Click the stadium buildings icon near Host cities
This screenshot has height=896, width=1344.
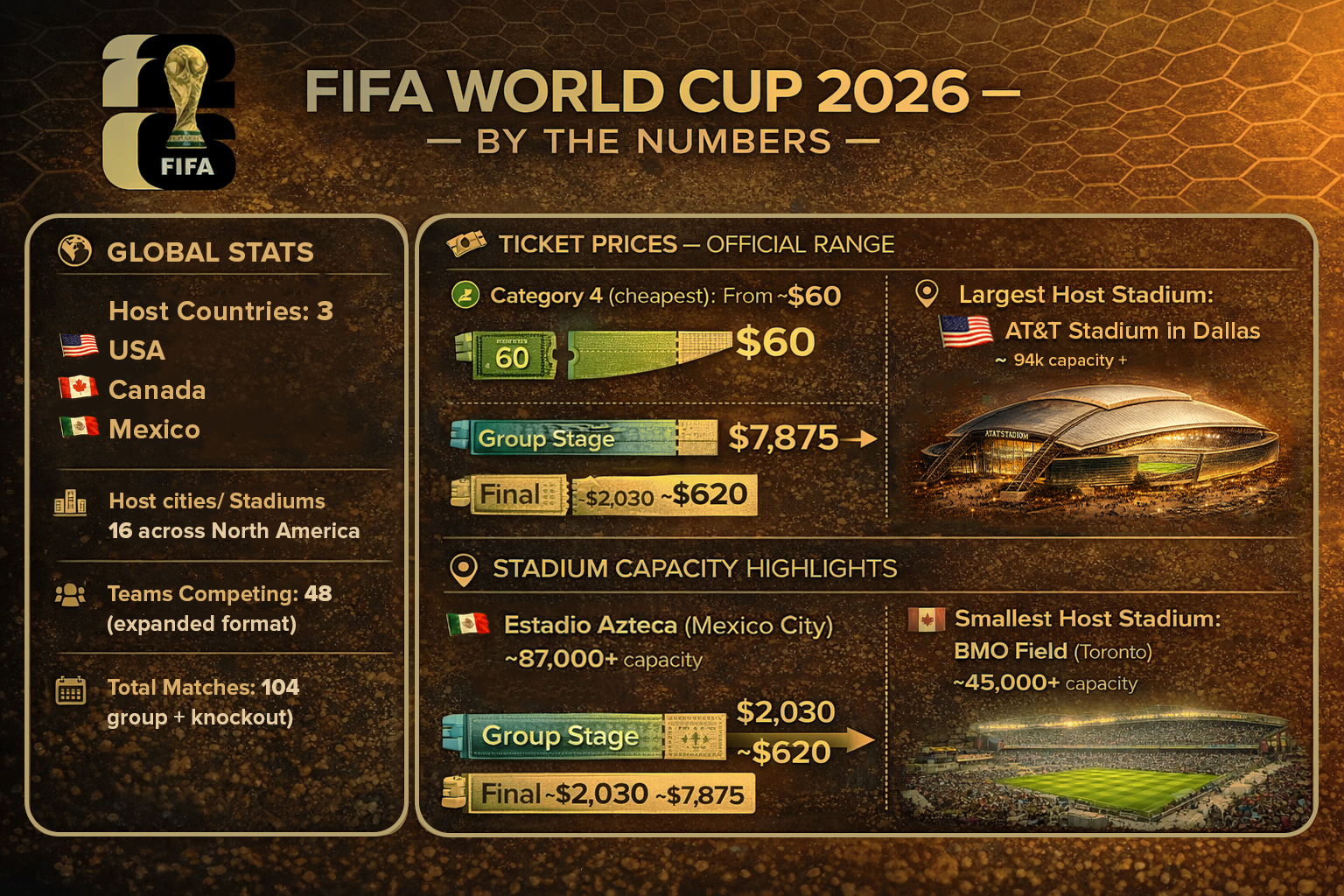pos(70,503)
